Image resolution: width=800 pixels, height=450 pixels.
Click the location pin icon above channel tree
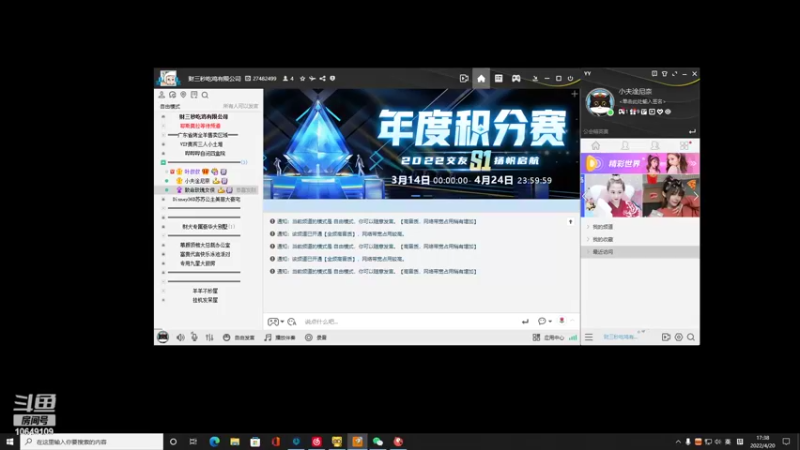pos(183,95)
